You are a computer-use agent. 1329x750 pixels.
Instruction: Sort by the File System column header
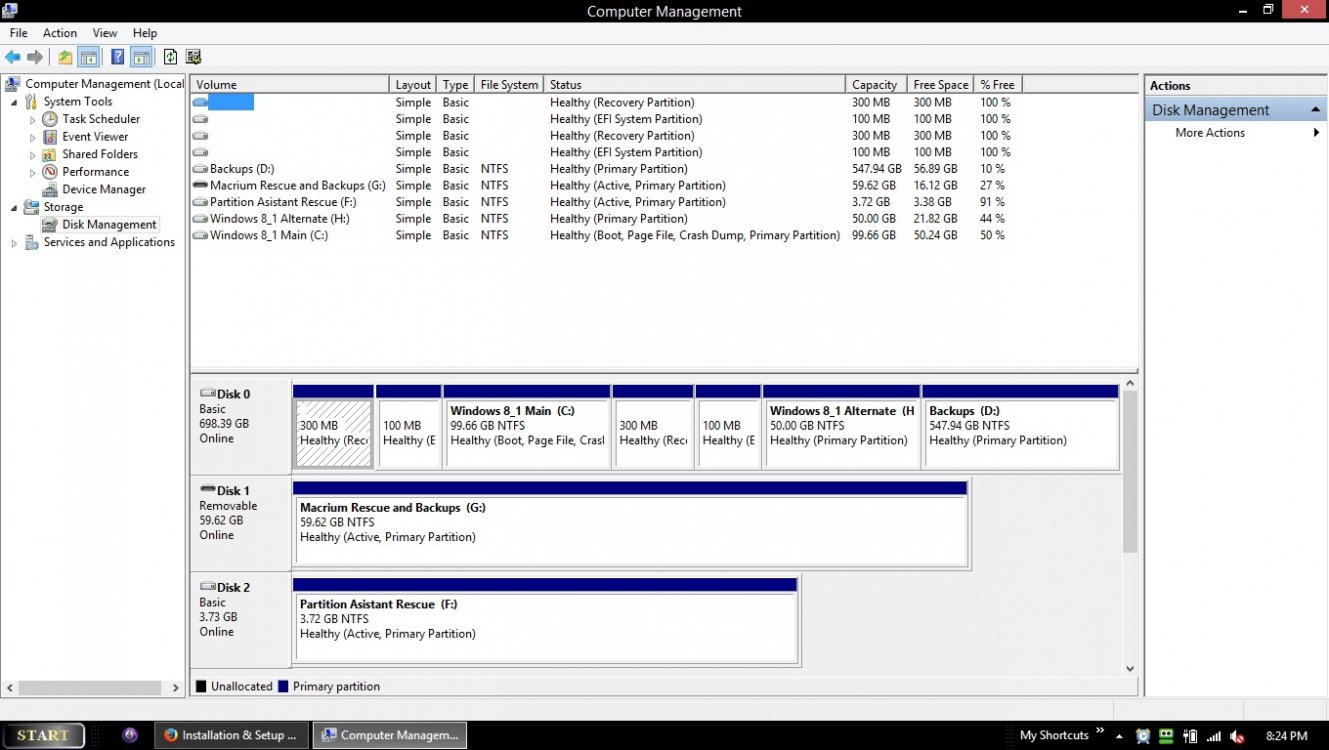[x=509, y=85]
